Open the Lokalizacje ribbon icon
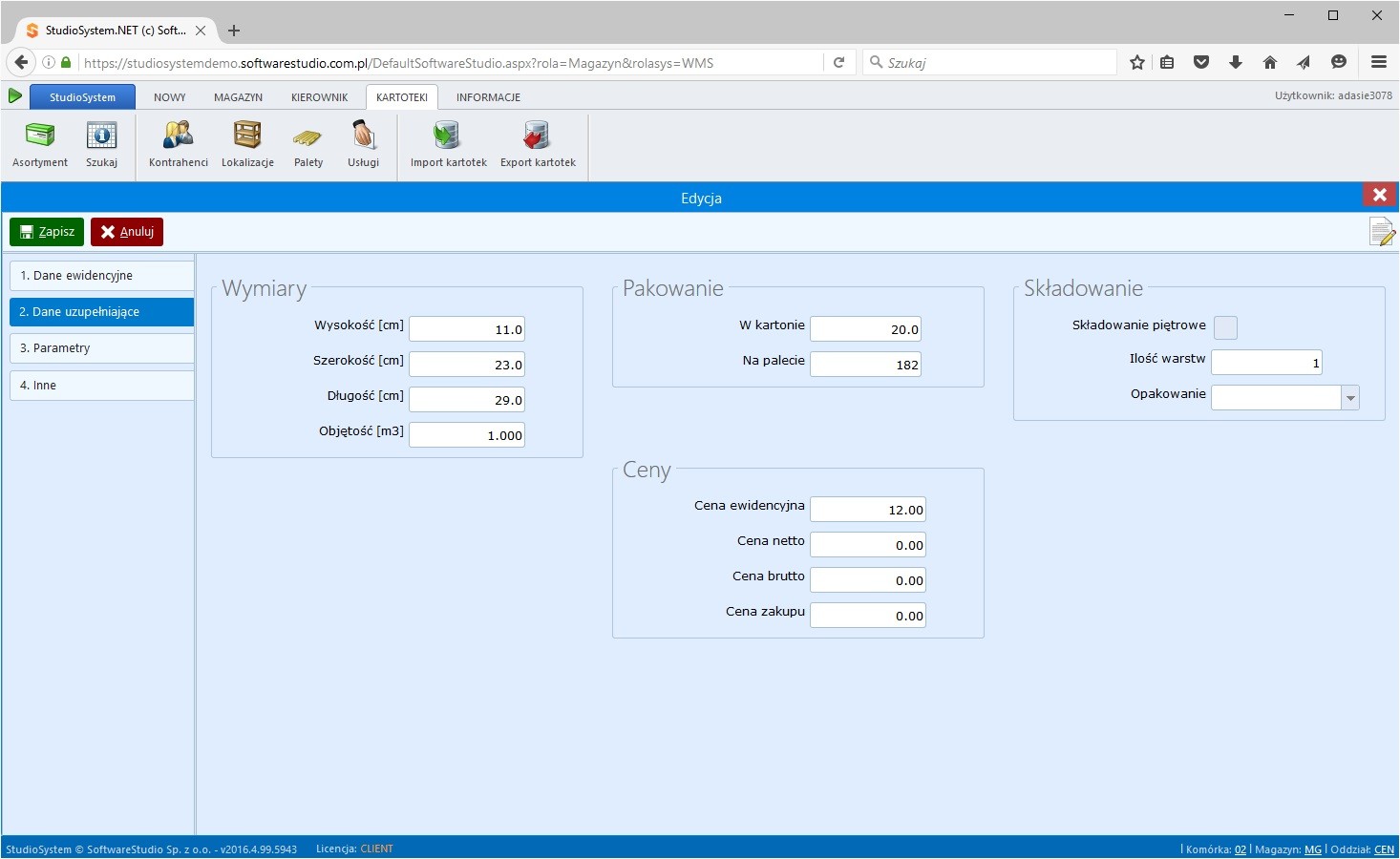 (247, 145)
